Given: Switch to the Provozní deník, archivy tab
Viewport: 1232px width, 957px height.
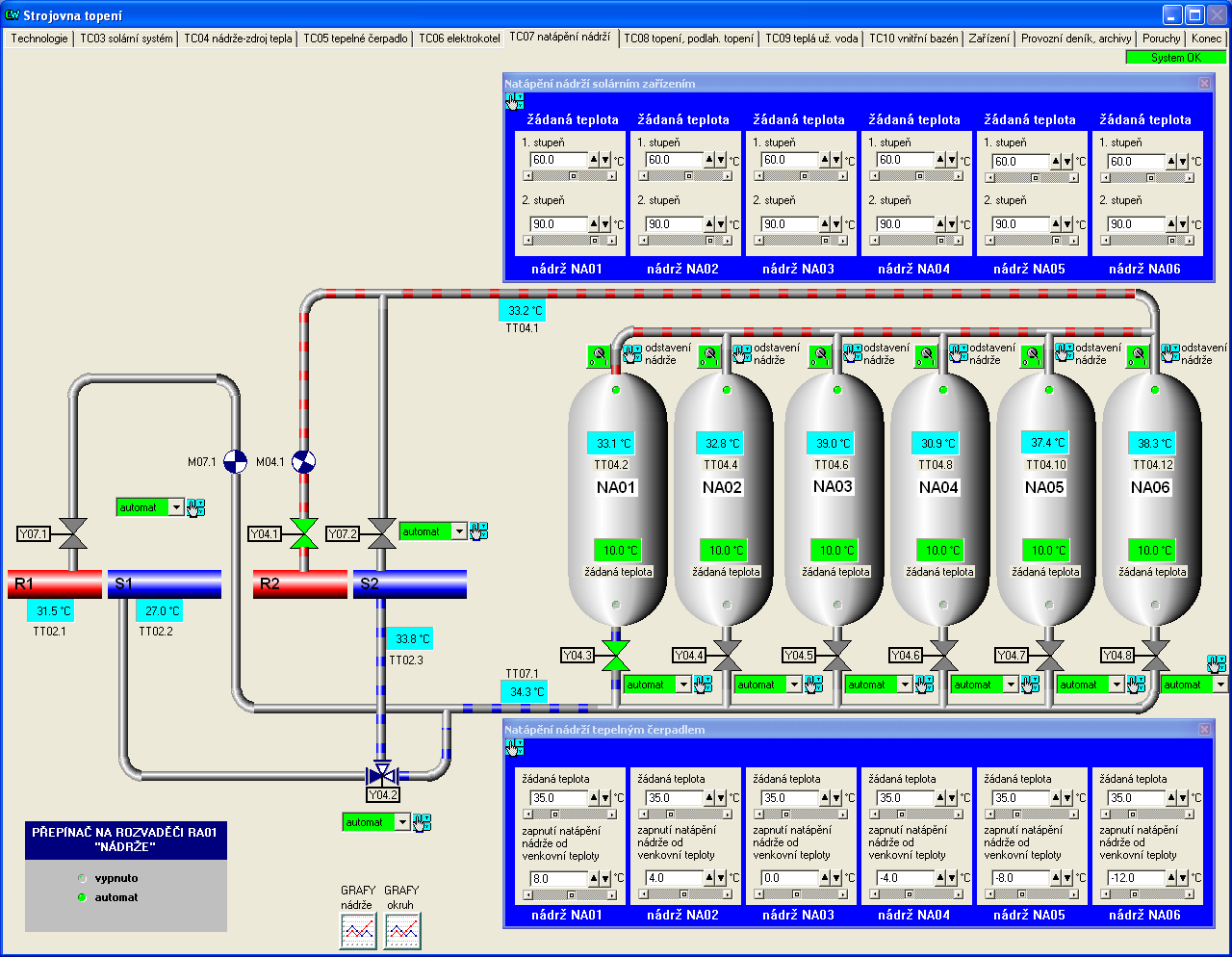Looking at the screenshot, I should (1076, 39).
